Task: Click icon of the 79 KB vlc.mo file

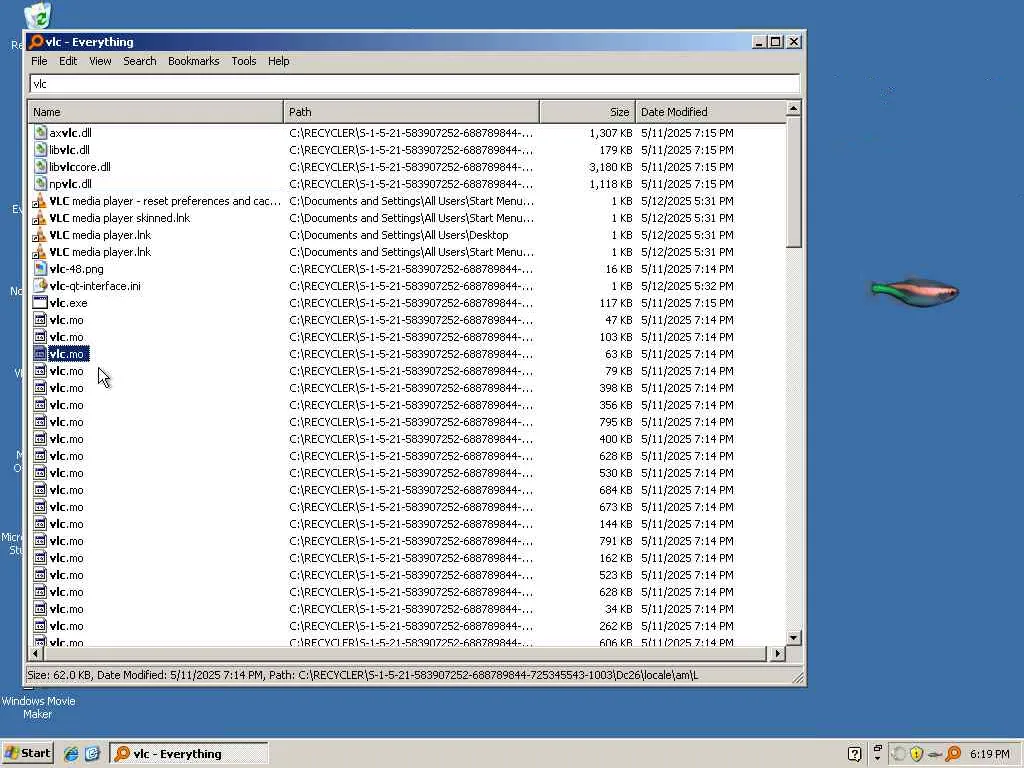Action: pyautogui.click(x=40, y=370)
